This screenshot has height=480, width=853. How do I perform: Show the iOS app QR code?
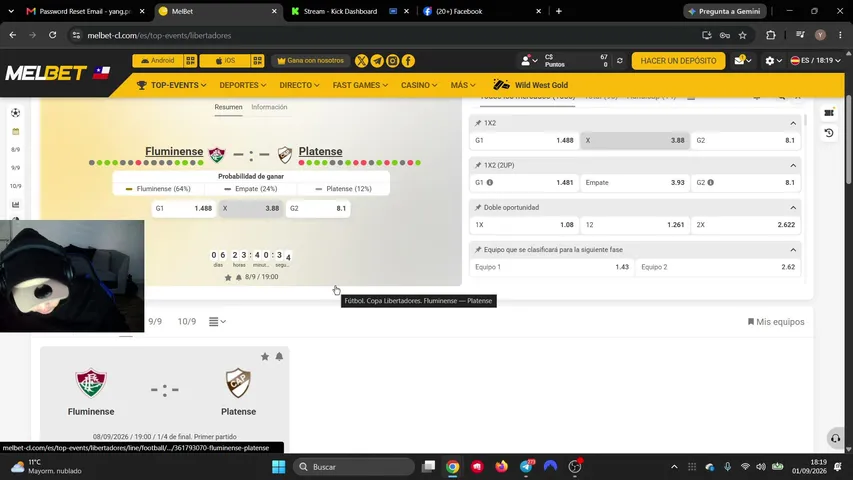point(258,60)
